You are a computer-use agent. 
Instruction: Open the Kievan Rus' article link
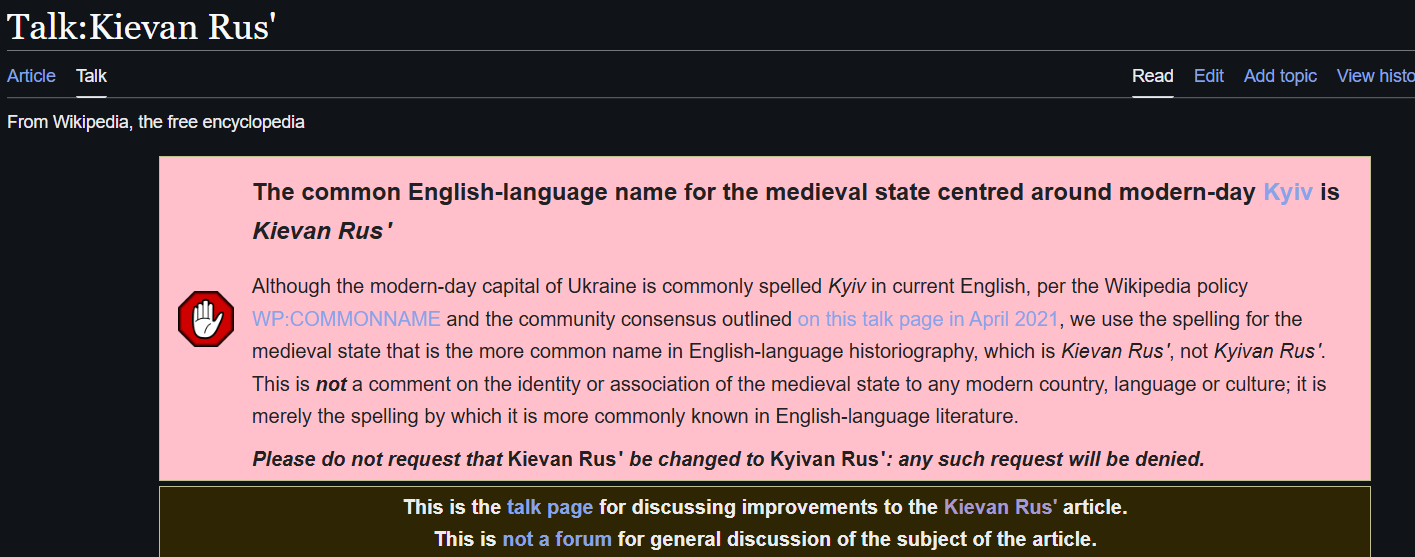(x=1001, y=507)
